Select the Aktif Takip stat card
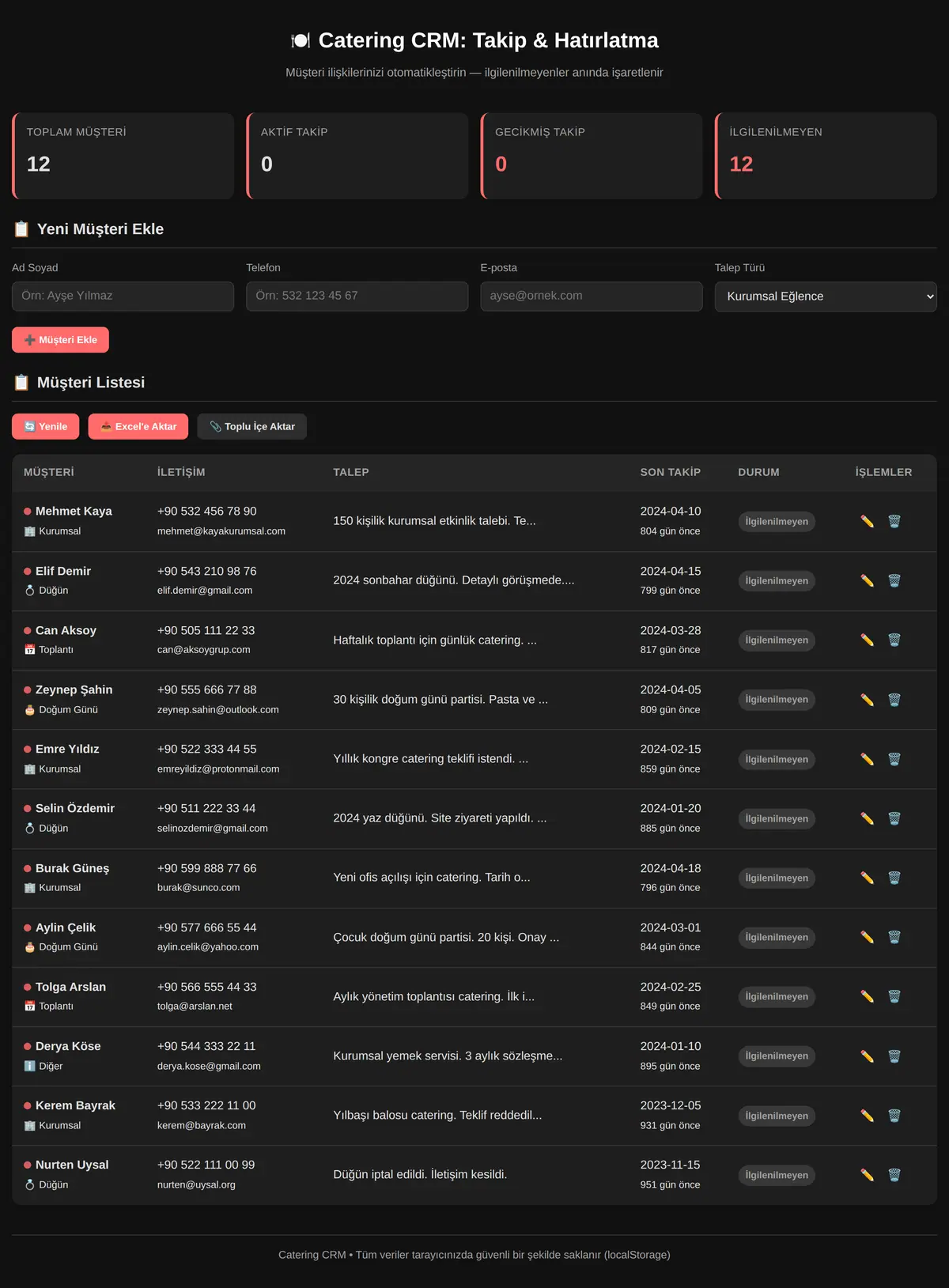The image size is (949, 1288). pyautogui.click(x=357, y=156)
